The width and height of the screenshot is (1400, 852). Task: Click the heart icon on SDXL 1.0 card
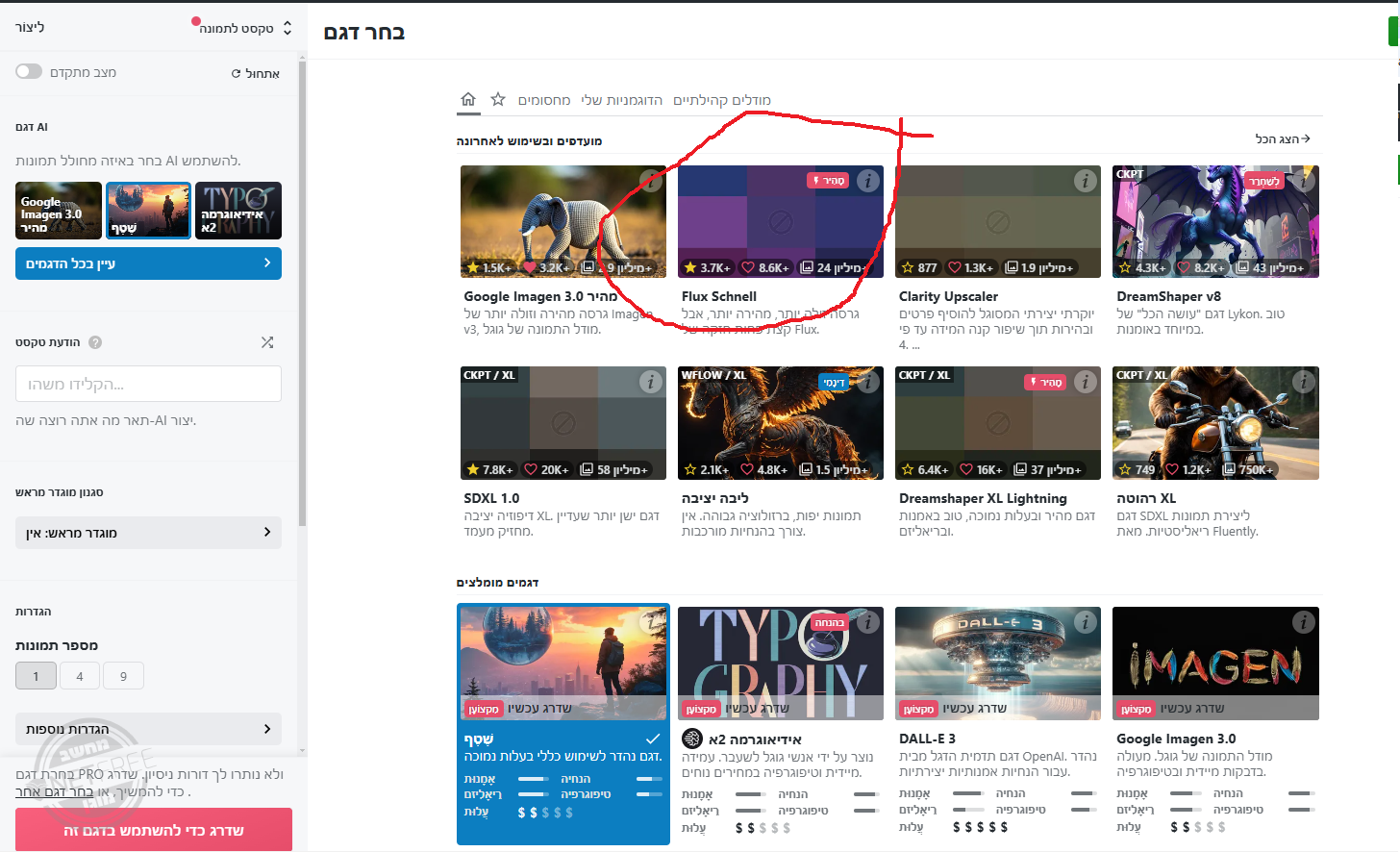pos(531,469)
